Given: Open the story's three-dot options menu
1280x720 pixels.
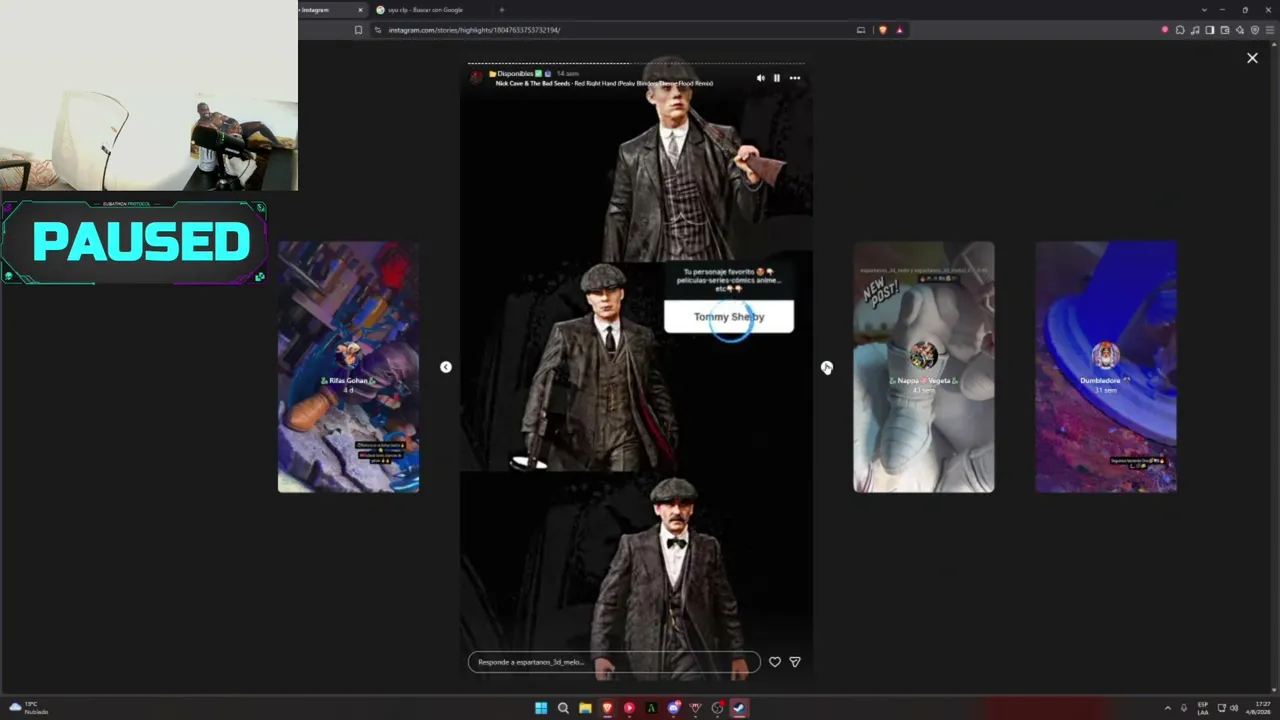Looking at the screenshot, I should [795, 78].
